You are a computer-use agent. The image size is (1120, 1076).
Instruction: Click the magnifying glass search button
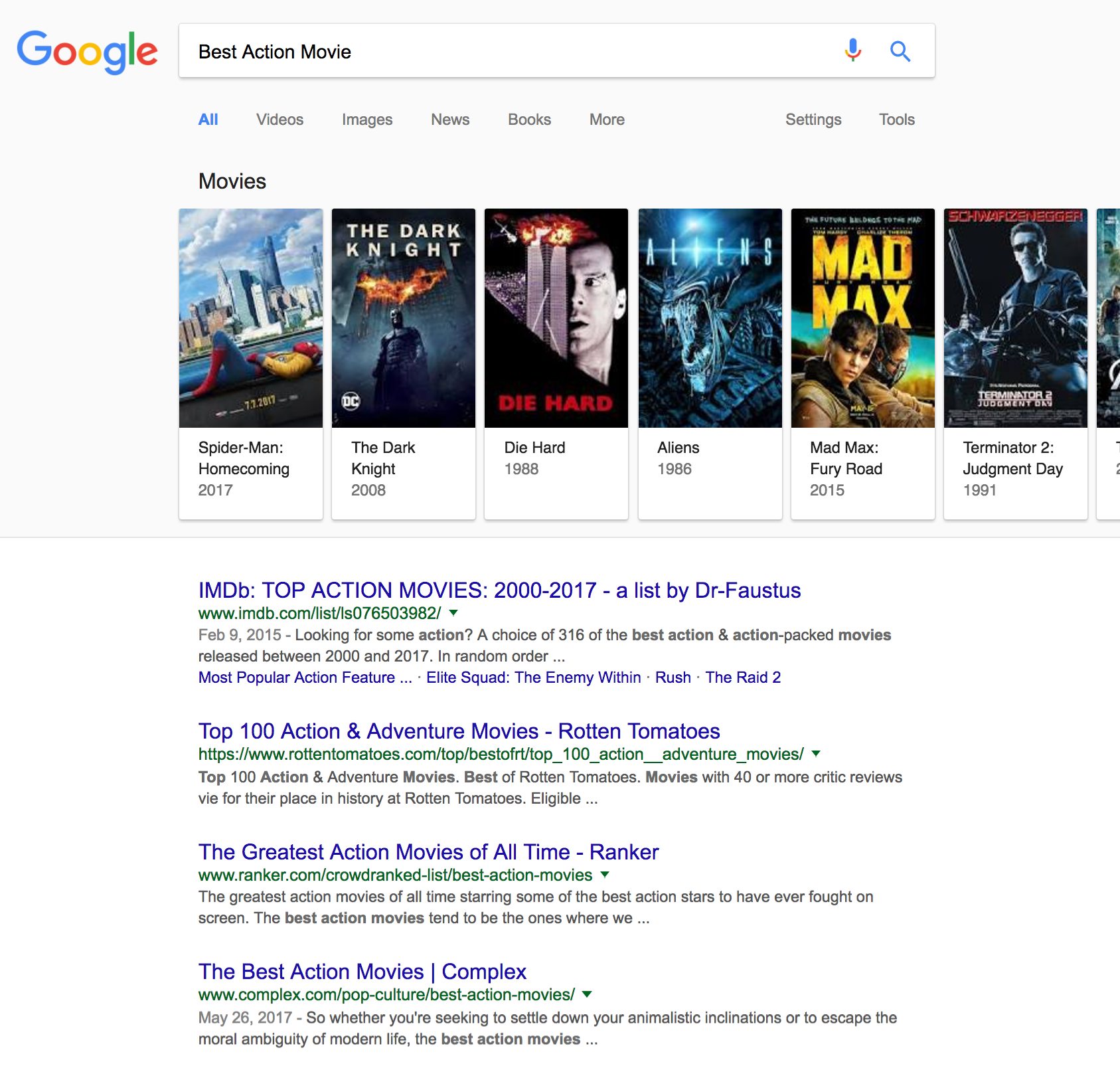[900, 51]
